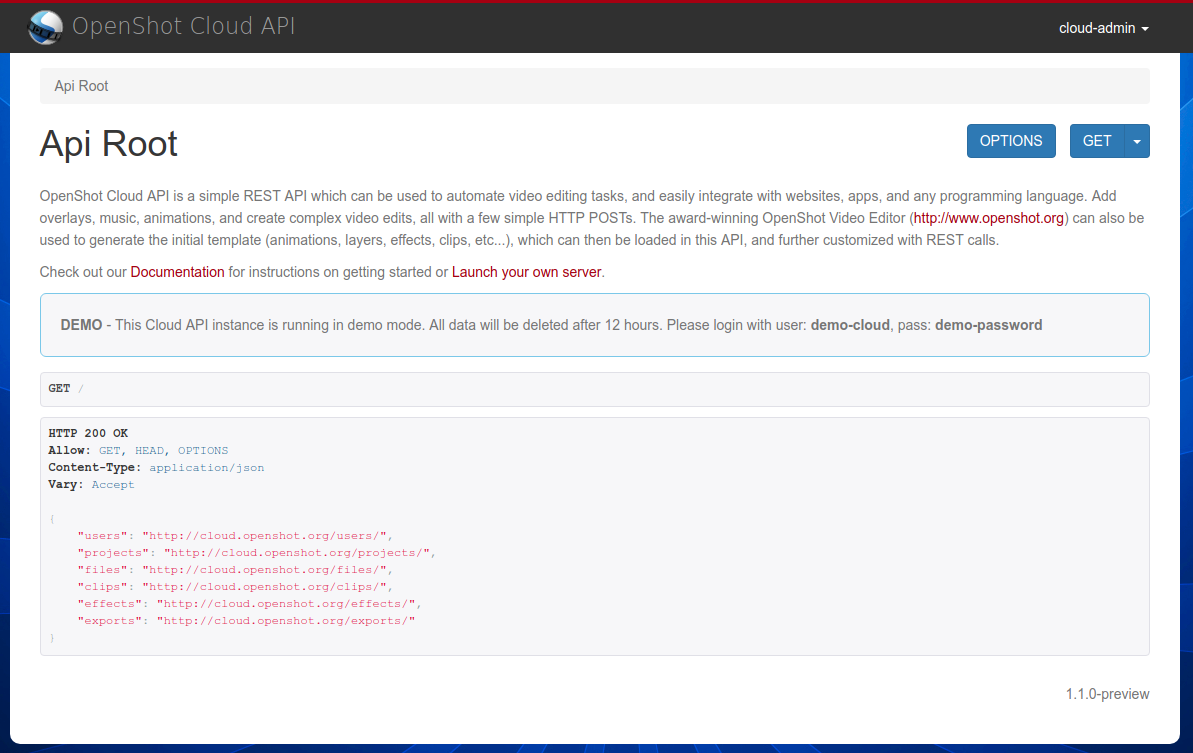Viewport: 1193px width, 753px height.
Task: Select the Api Root breadcrumb
Action: (x=81, y=86)
